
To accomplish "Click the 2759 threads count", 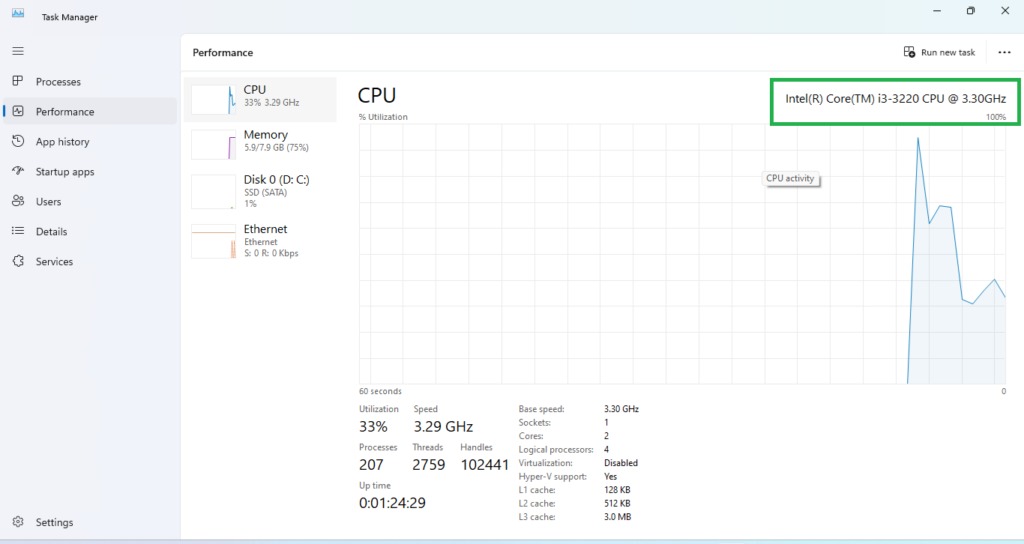I will coord(428,465).
